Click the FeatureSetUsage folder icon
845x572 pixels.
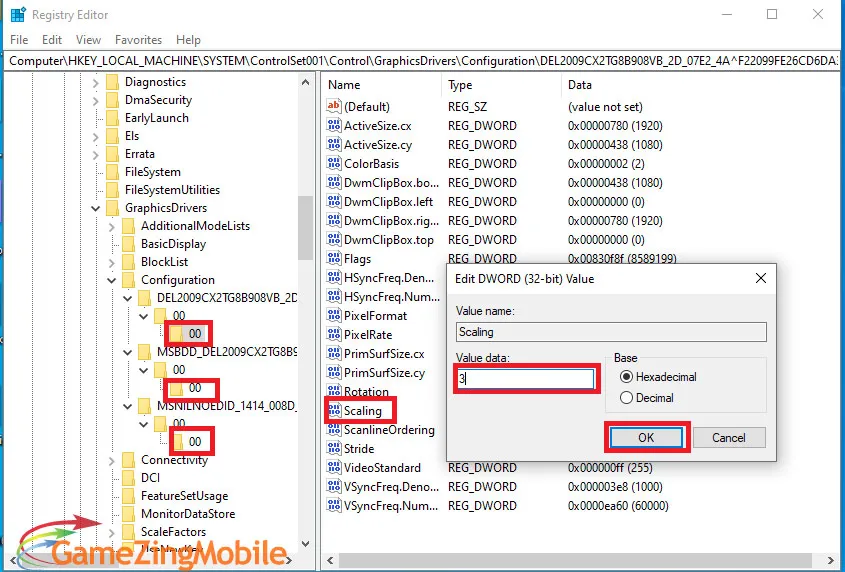tap(128, 495)
